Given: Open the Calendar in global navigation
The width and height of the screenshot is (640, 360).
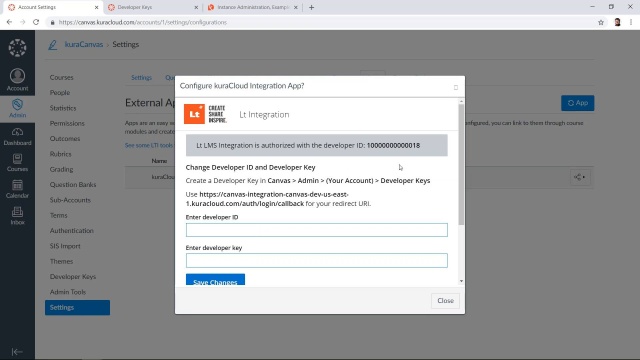Looking at the screenshot, I should (x=17, y=189).
